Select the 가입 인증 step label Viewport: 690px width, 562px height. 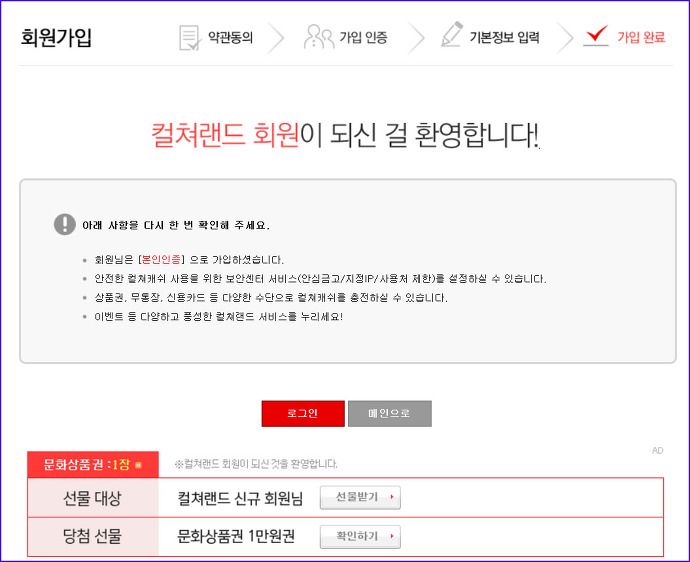click(x=363, y=37)
